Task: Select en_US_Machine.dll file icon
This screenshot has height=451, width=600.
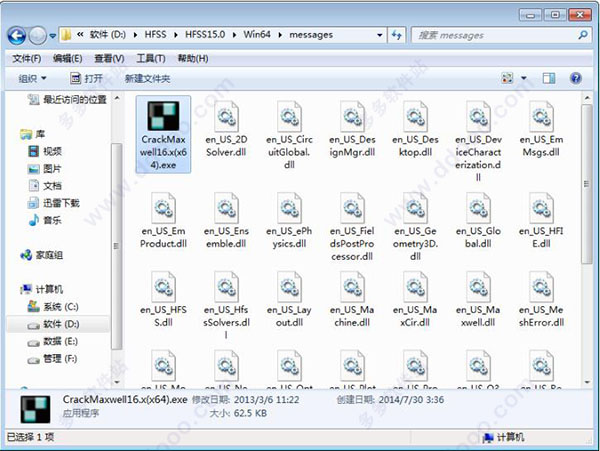Action: click(x=352, y=287)
